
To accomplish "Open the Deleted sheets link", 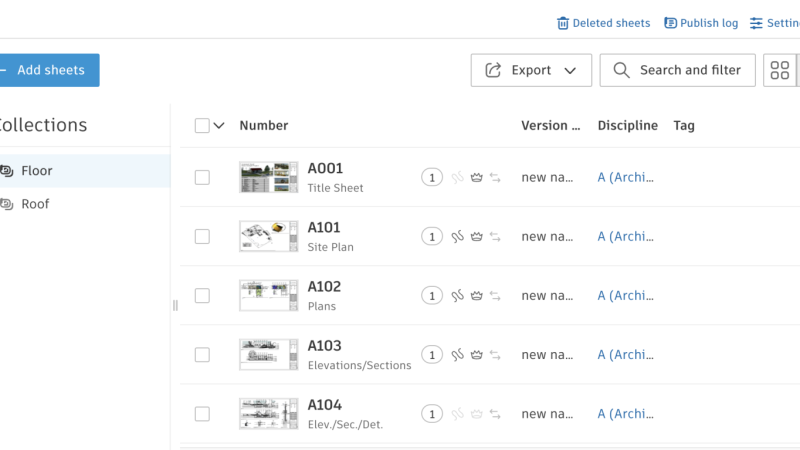I will tap(603, 23).
